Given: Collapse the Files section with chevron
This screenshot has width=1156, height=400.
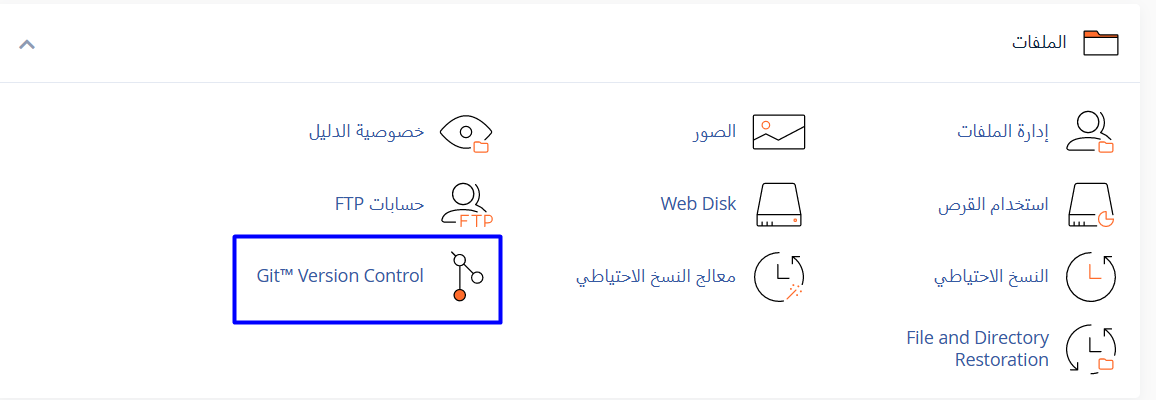Looking at the screenshot, I should point(27,44).
